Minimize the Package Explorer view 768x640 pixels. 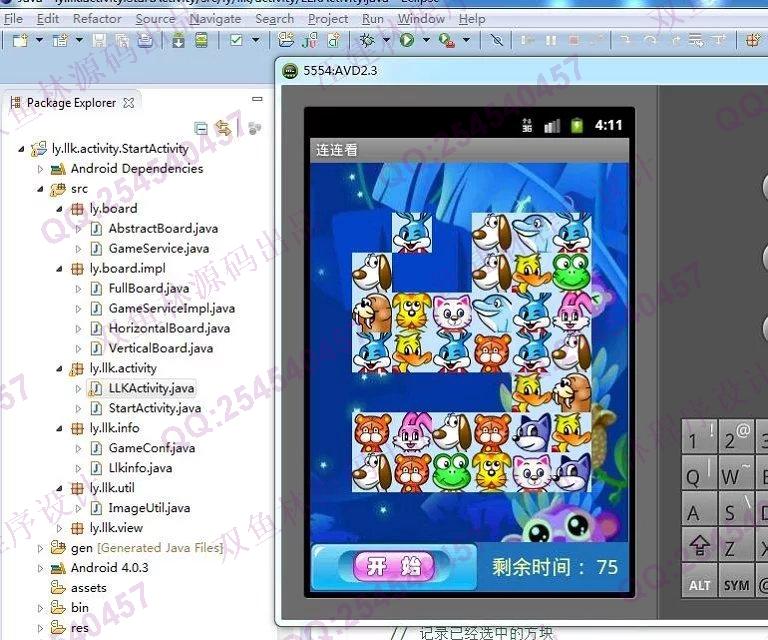point(257,99)
